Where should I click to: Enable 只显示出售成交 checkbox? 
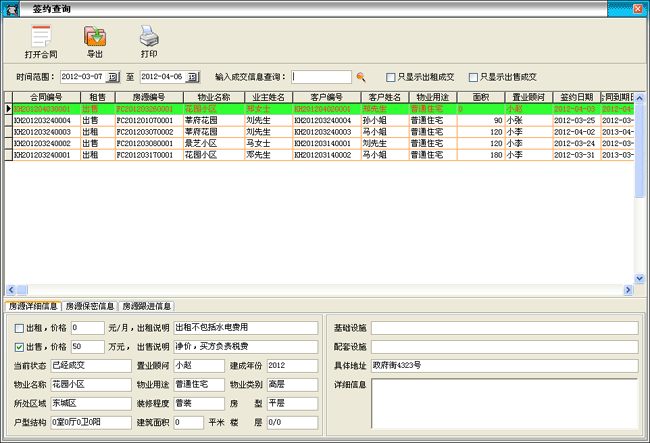[474, 76]
